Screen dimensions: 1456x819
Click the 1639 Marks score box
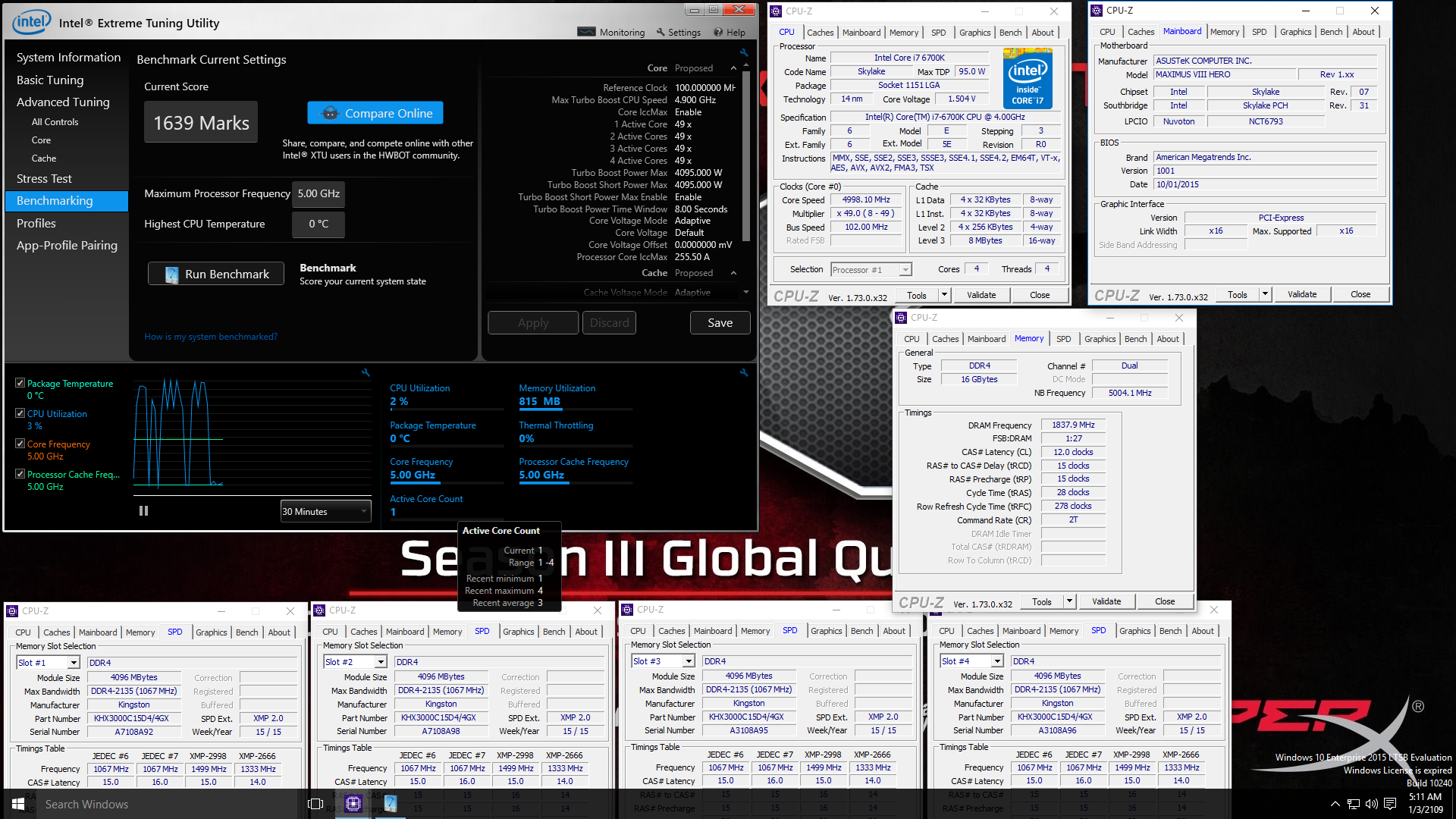click(201, 123)
